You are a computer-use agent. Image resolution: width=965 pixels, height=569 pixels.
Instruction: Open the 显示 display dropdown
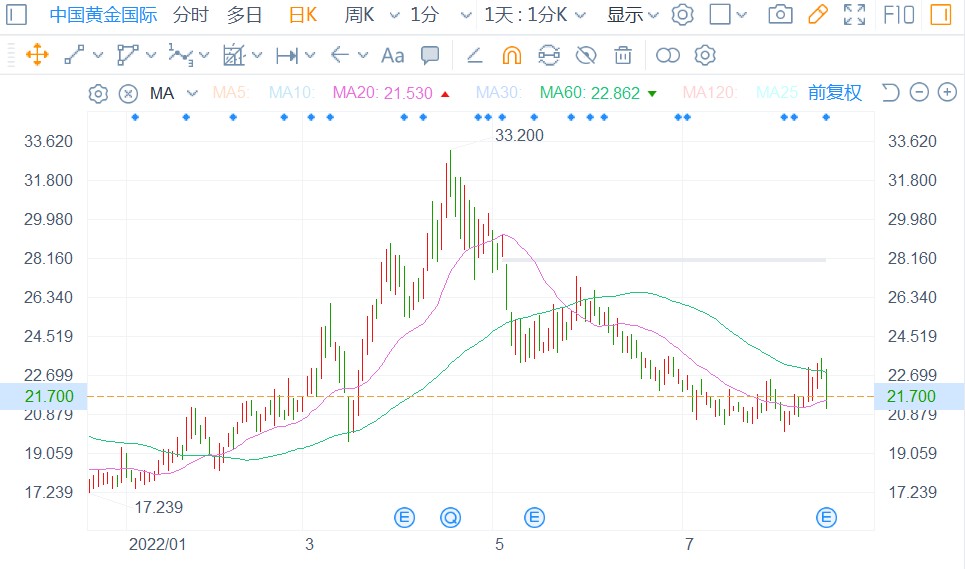(x=632, y=15)
